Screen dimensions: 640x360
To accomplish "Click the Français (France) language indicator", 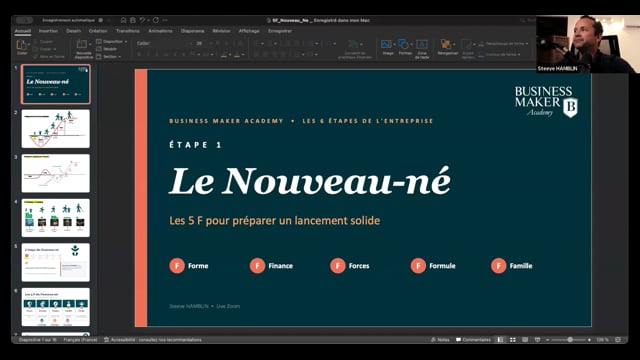I will point(80,340).
